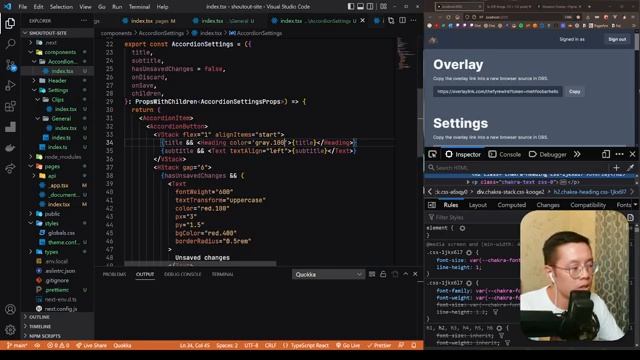Click the editor horizontal scrollbar
Image resolution: width=640 pixels, height=360 pixels.
point(200,263)
